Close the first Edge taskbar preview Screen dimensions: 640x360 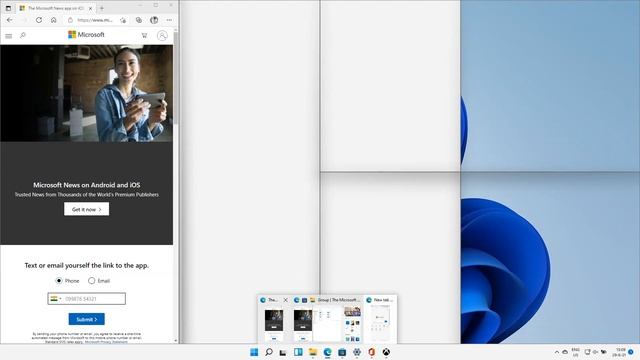285,300
